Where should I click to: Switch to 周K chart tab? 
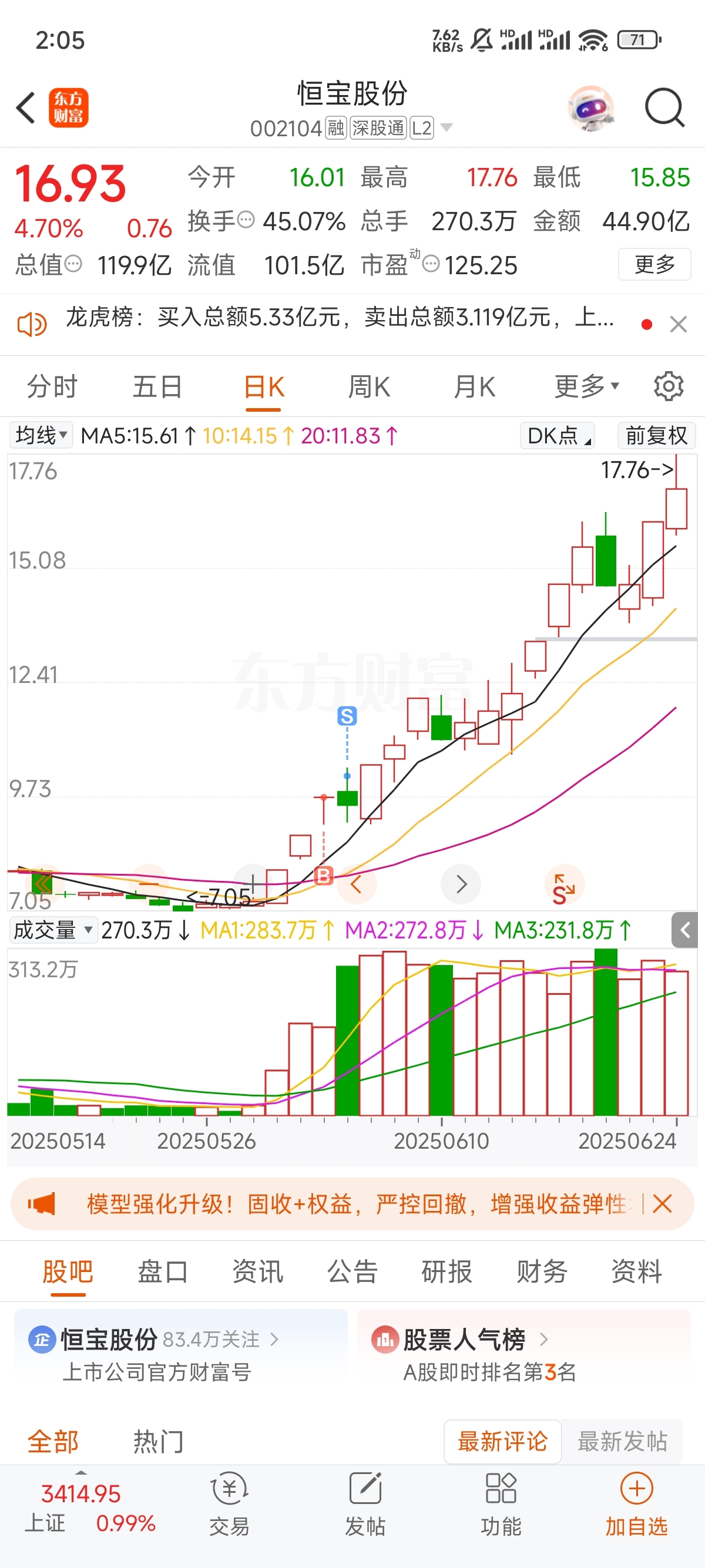[369, 386]
